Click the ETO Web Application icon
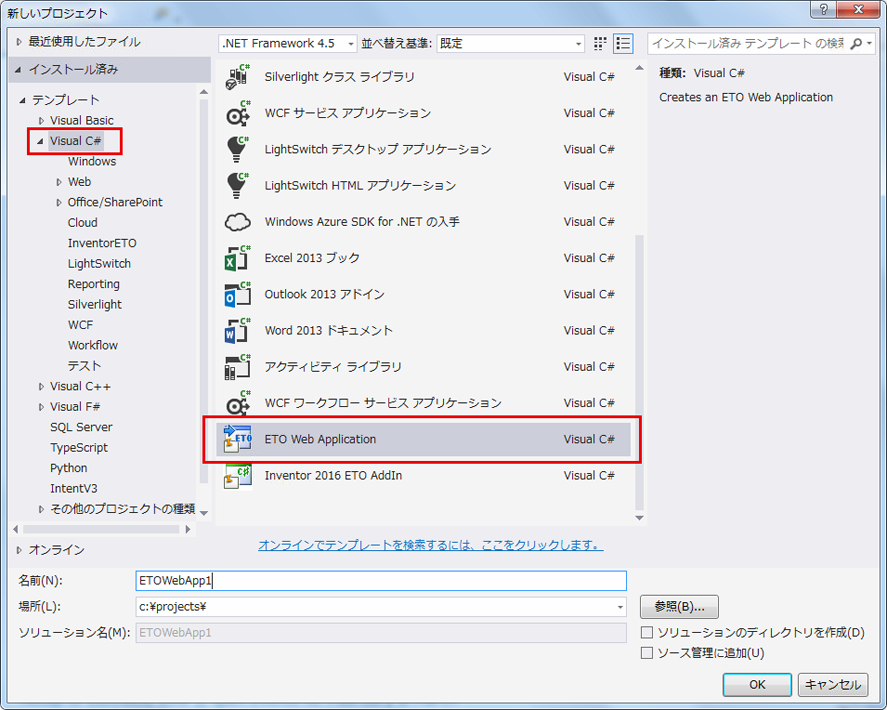 point(238,439)
